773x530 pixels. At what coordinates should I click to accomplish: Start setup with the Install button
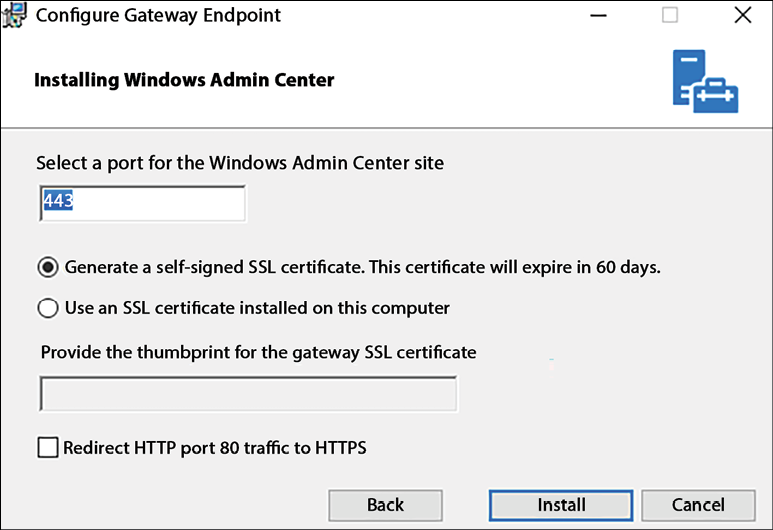561,505
